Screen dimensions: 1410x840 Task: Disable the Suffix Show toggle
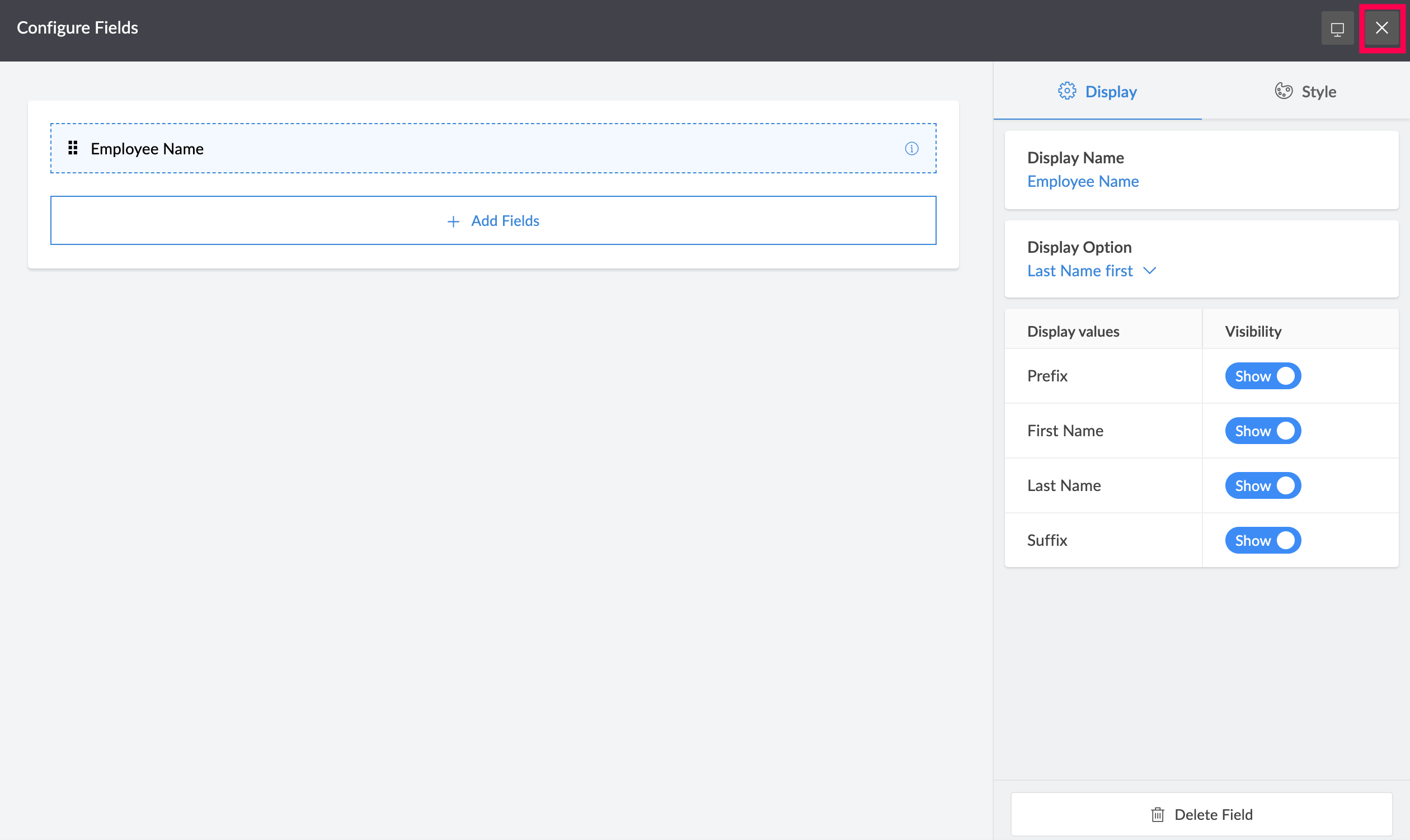point(1262,541)
